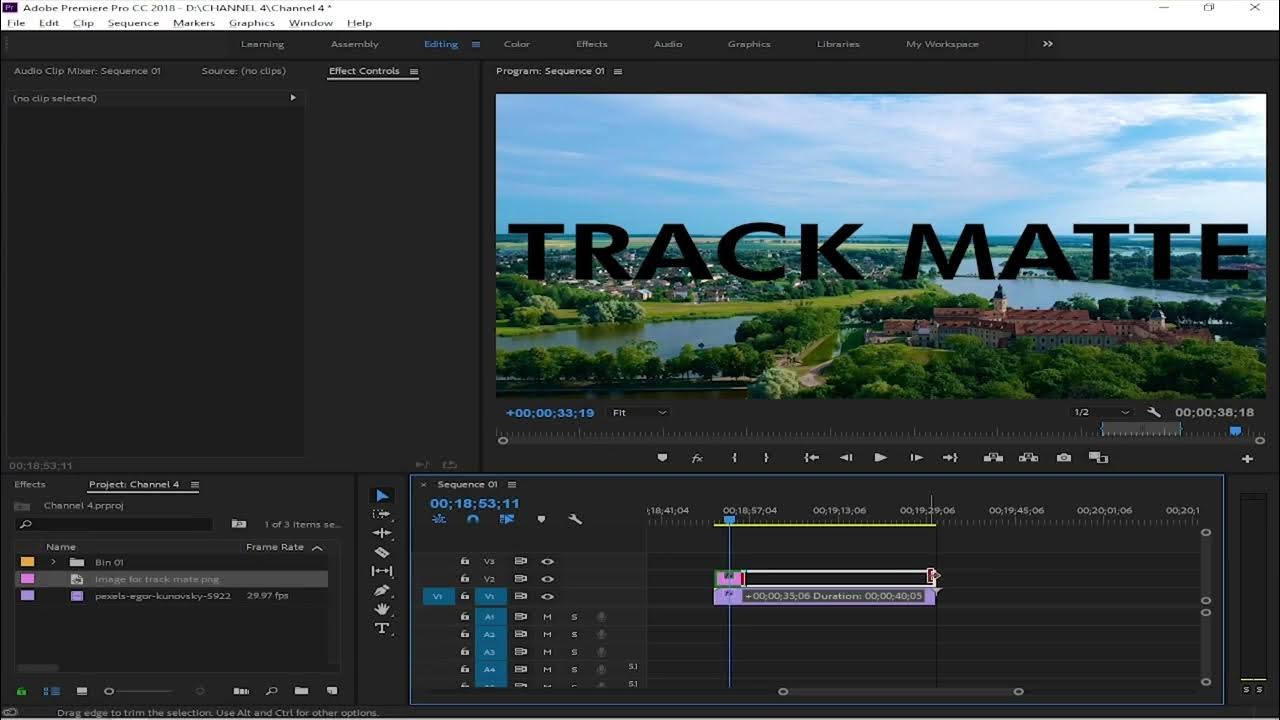Open the 1/2 playback resolution dropdown
Viewport: 1280px width, 720px height.
tap(1101, 412)
